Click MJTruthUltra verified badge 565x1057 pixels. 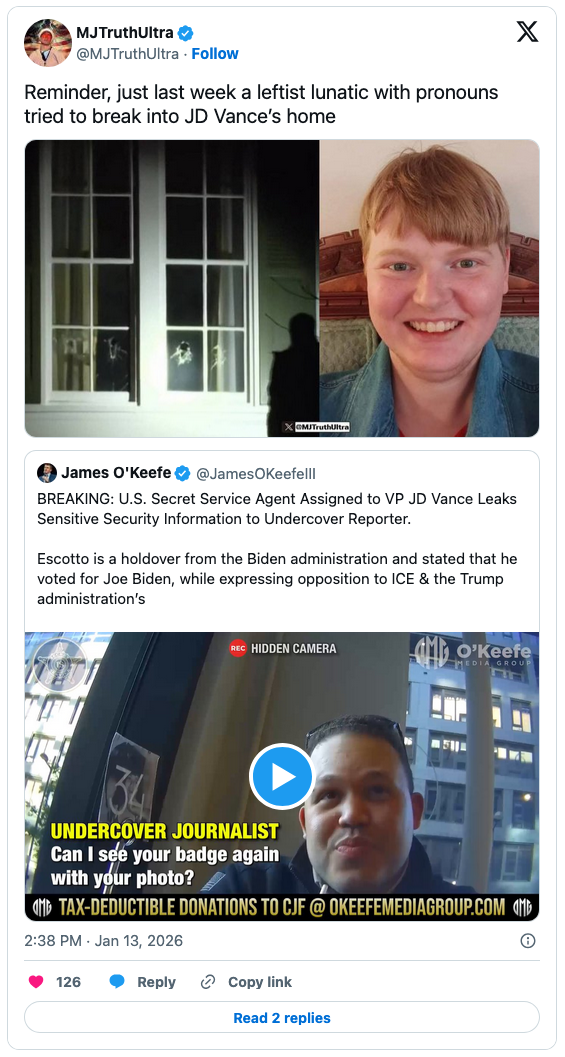(185, 32)
